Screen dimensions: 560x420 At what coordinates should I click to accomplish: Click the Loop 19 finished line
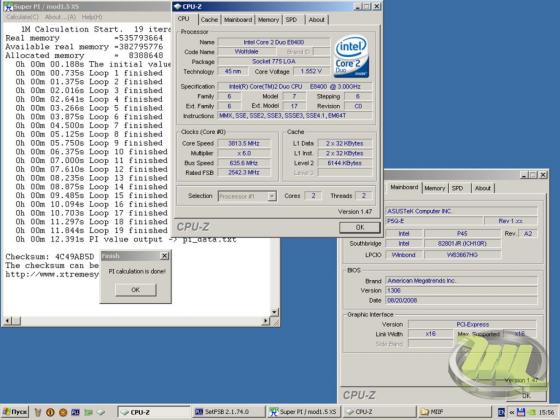pos(91,231)
